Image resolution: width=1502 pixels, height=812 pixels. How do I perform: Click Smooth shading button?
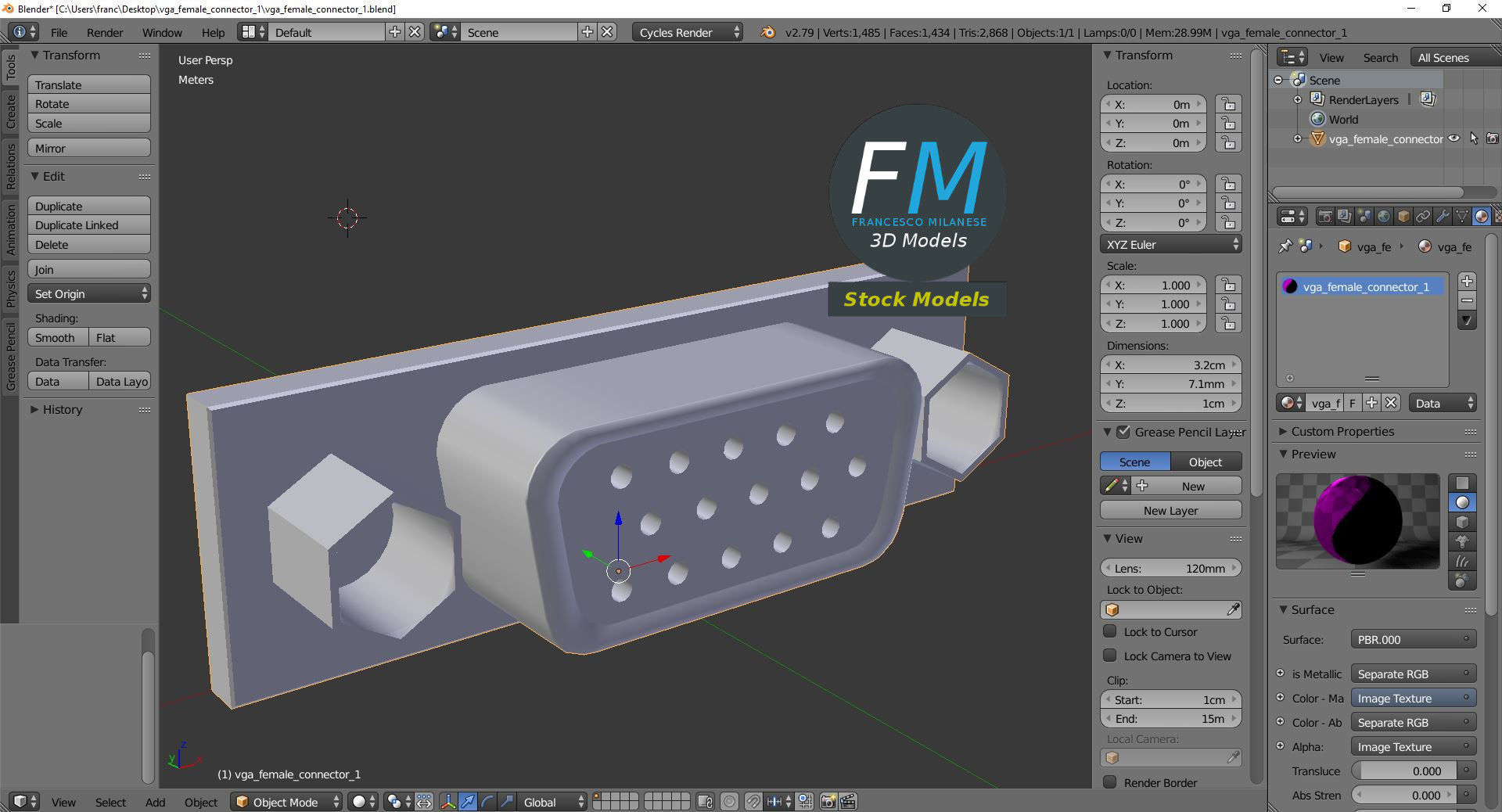[x=58, y=338]
